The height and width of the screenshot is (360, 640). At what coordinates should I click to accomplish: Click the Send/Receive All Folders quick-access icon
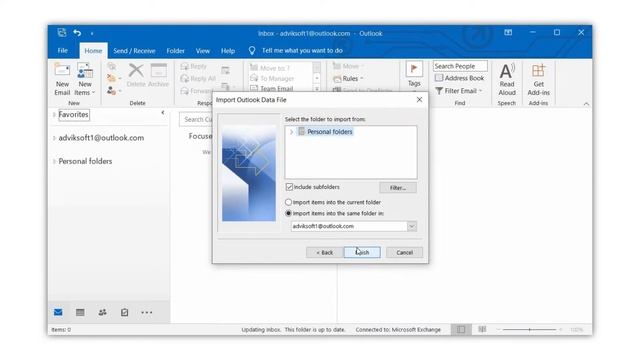(62, 33)
